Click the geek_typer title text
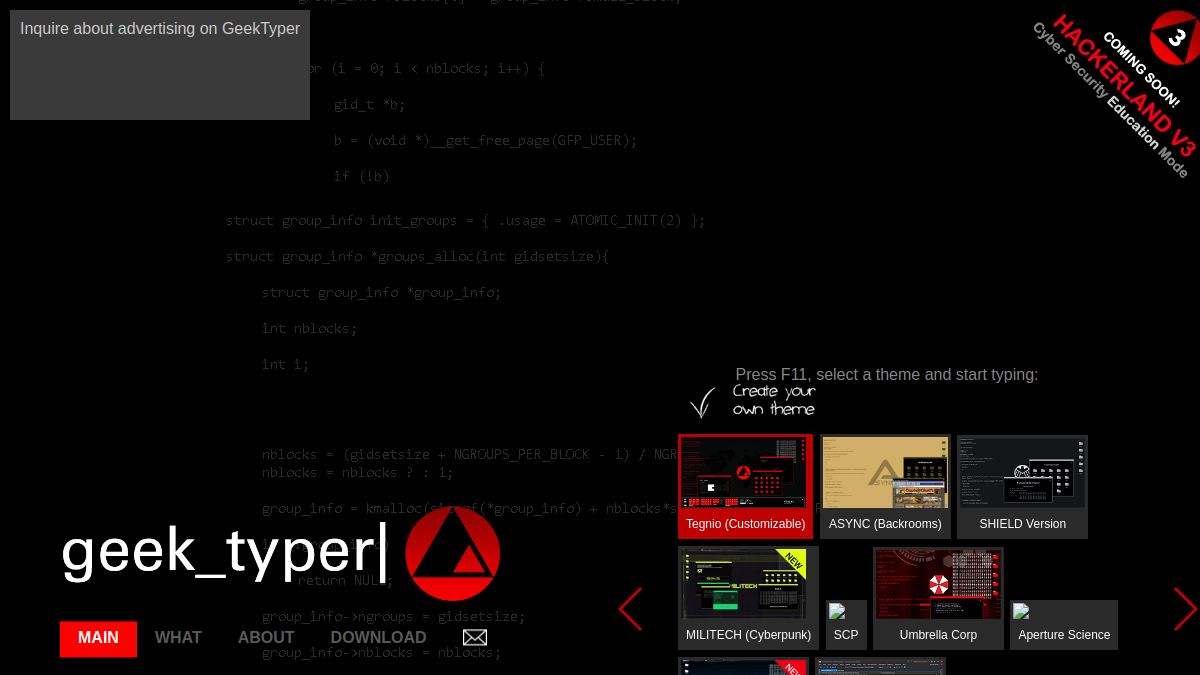The width and height of the screenshot is (1200, 675). (x=221, y=553)
